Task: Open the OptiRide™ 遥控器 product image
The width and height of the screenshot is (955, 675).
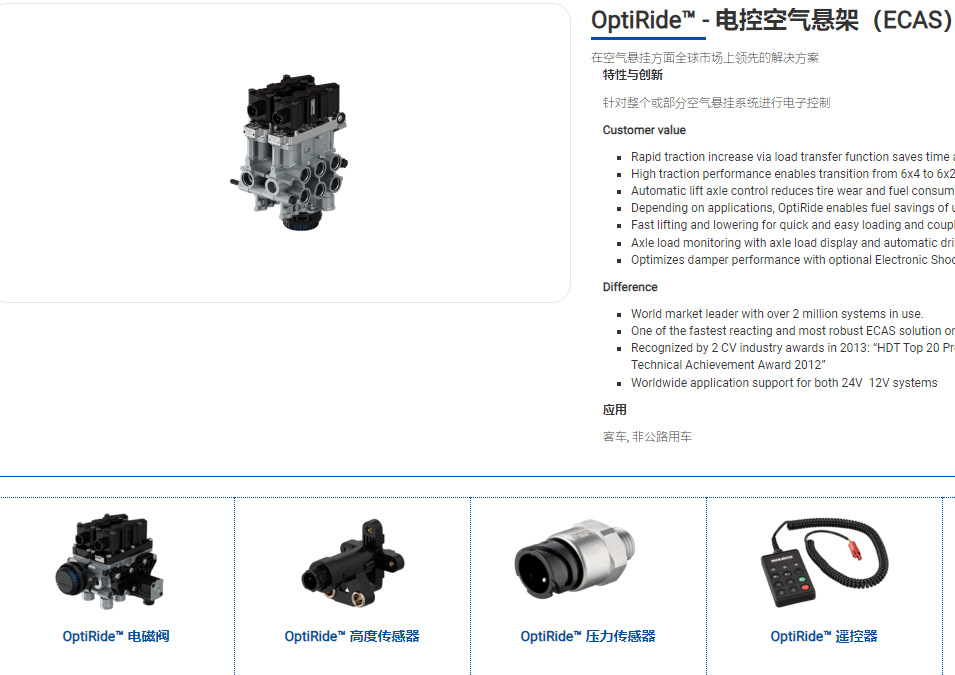Action: click(x=823, y=562)
